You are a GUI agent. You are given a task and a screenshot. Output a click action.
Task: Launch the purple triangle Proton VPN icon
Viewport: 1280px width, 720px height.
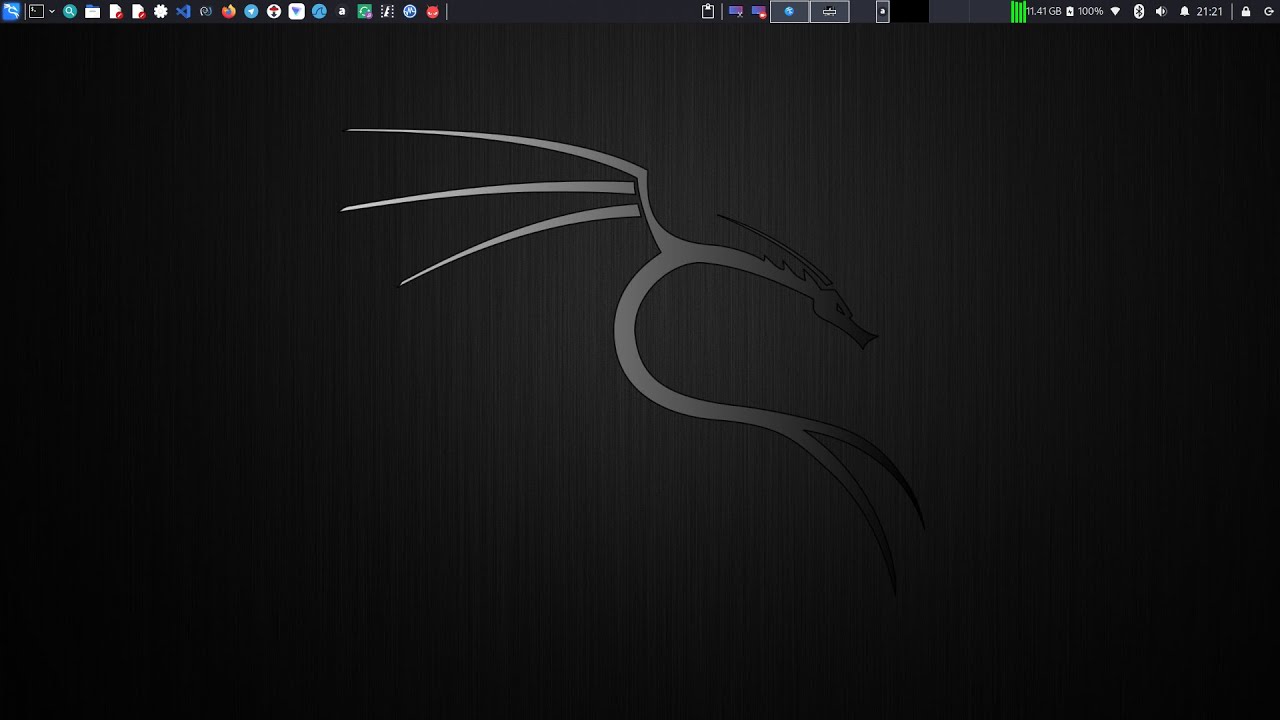[297, 11]
